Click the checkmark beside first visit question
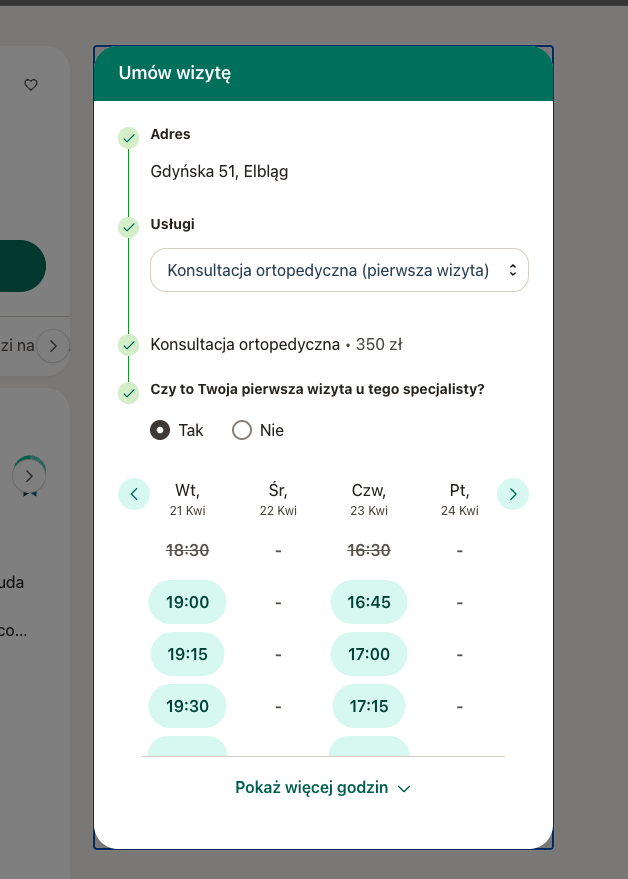Image resolution: width=628 pixels, height=879 pixels. tap(128, 392)
